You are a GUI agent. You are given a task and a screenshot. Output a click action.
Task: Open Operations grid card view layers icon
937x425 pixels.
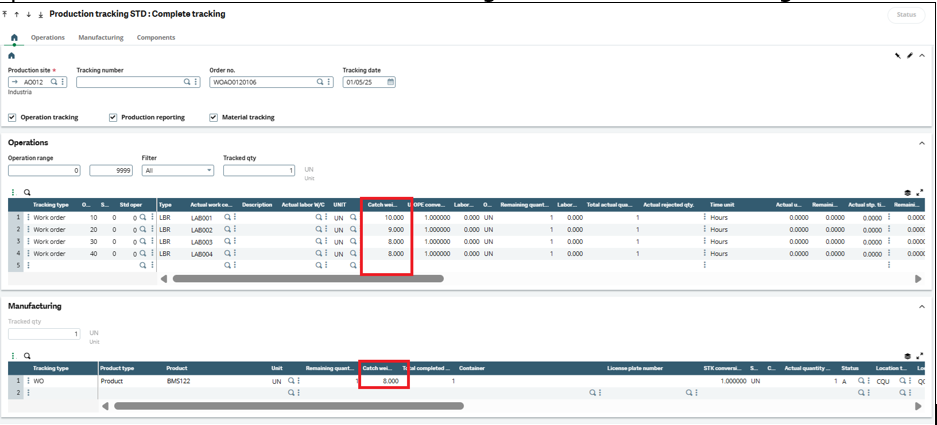coord(907,192)
